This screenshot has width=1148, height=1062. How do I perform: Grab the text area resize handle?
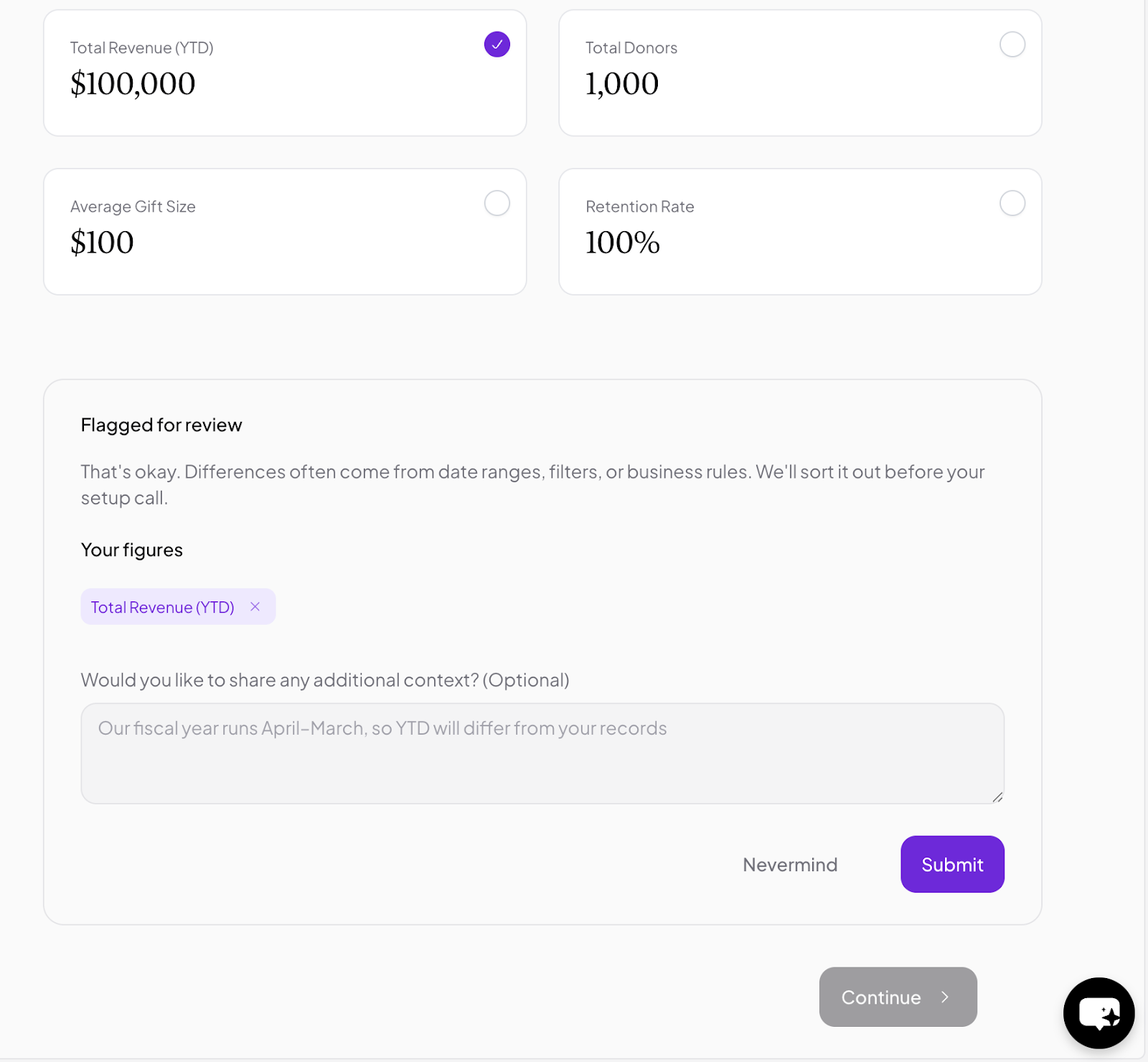click(x=997, y=797)
